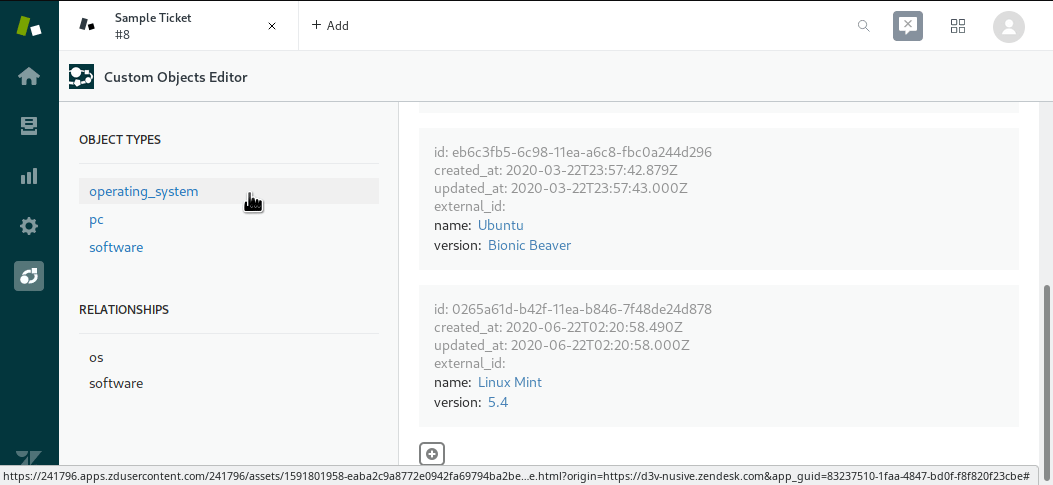Click the external_id field of Linux Mint record
The width and height of the screenshot is (1053, 485).
(x=469, y=363)
